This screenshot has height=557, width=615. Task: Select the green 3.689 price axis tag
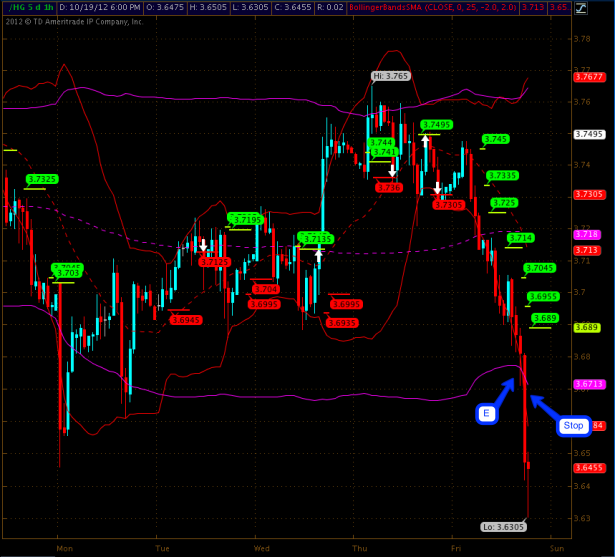click(x=587, y=327)
